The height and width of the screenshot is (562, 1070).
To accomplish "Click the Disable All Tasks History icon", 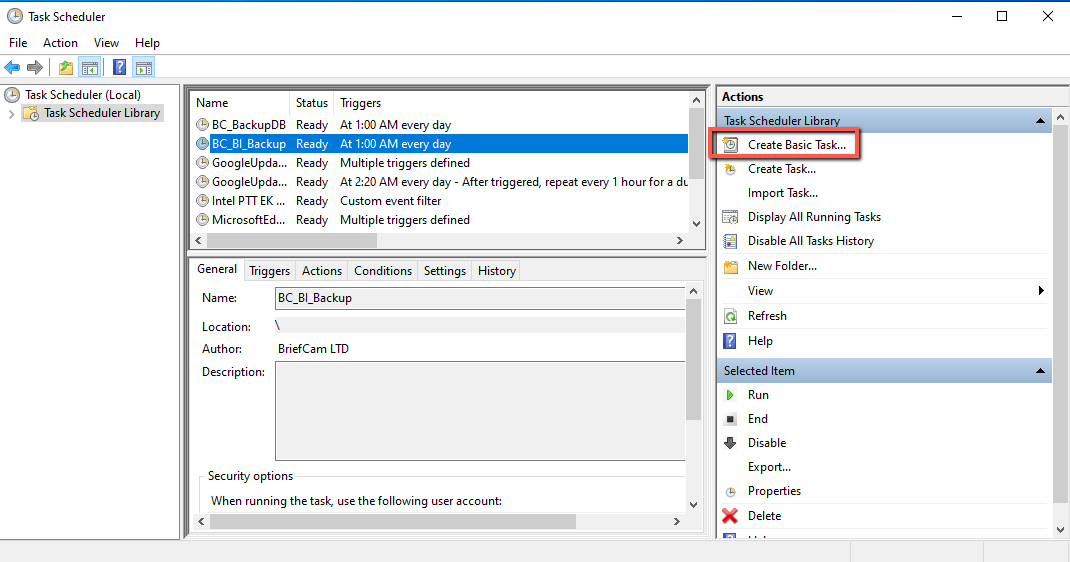I will pyautogui.click(x=730, y=241).
